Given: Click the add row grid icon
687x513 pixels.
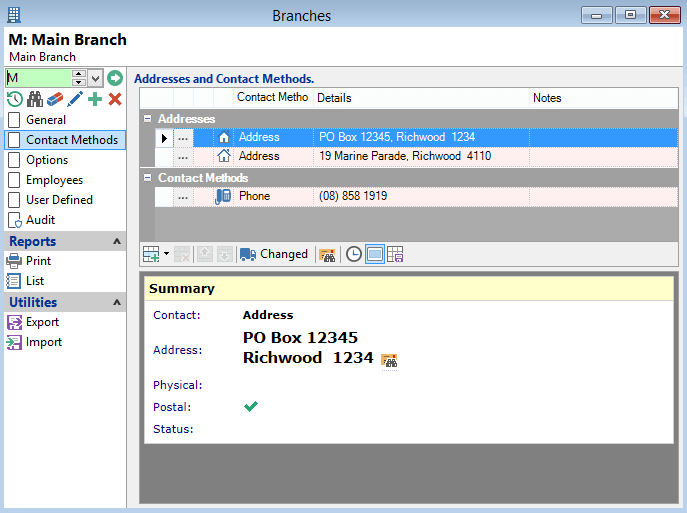Looking at the screenshot, I should [151, 254].
